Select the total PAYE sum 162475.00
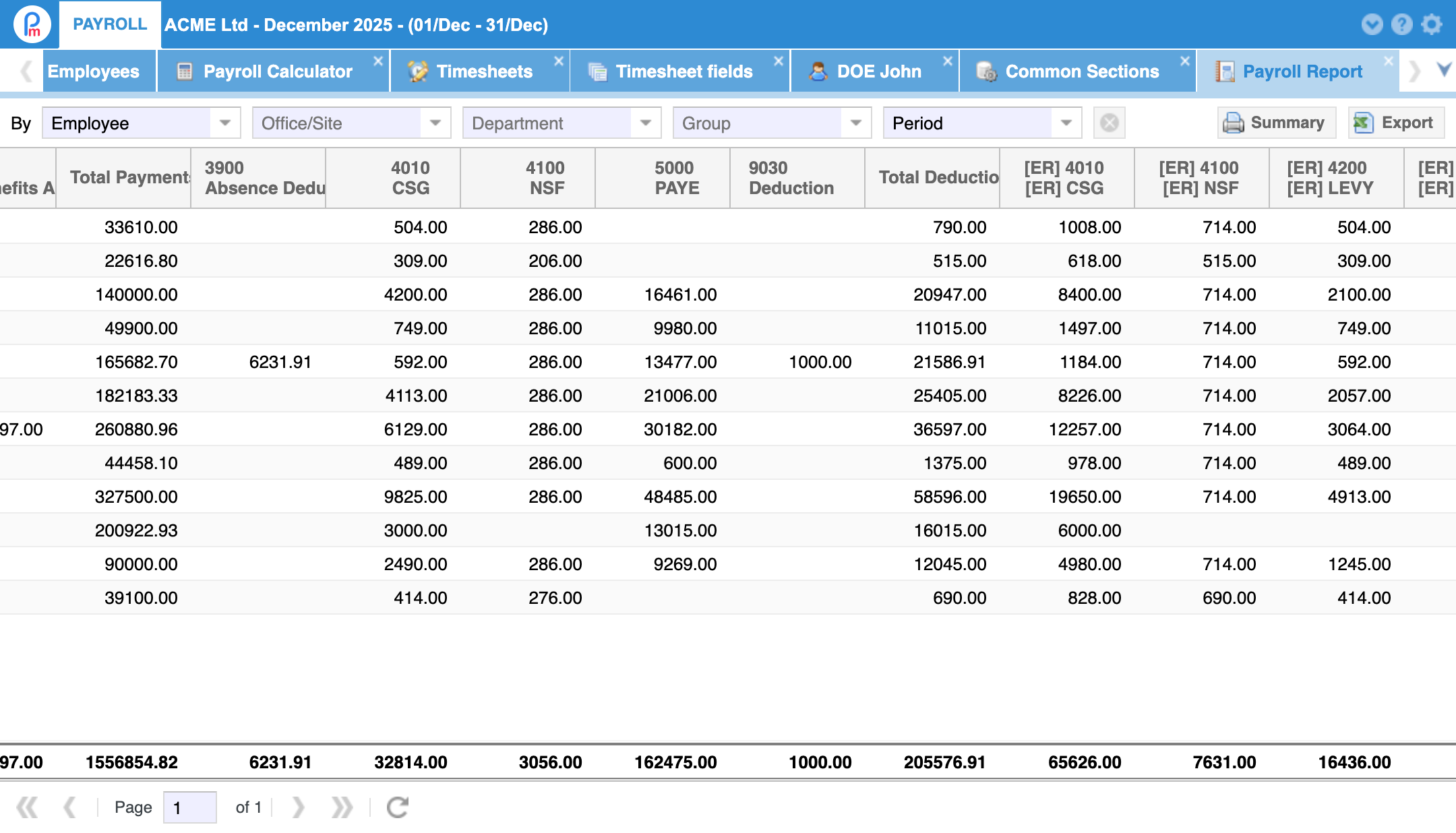This screenshot has width=1456, height=833. (x=675, y=762)
